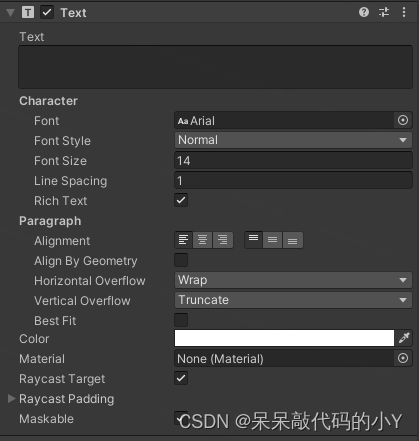Open the Font Style dropdown
Viewport: 419px width, 441px height.
pyautogui.click(x=293, y=140)
